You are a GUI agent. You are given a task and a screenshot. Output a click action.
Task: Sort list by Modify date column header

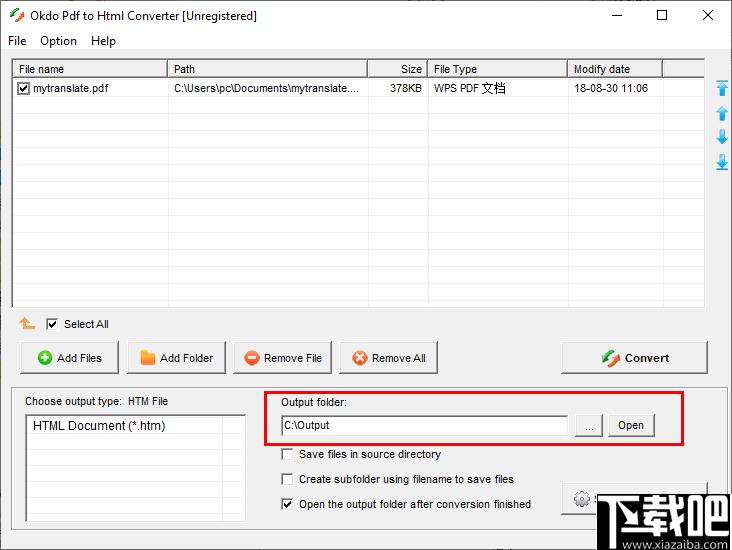click(x=615, y=69)
